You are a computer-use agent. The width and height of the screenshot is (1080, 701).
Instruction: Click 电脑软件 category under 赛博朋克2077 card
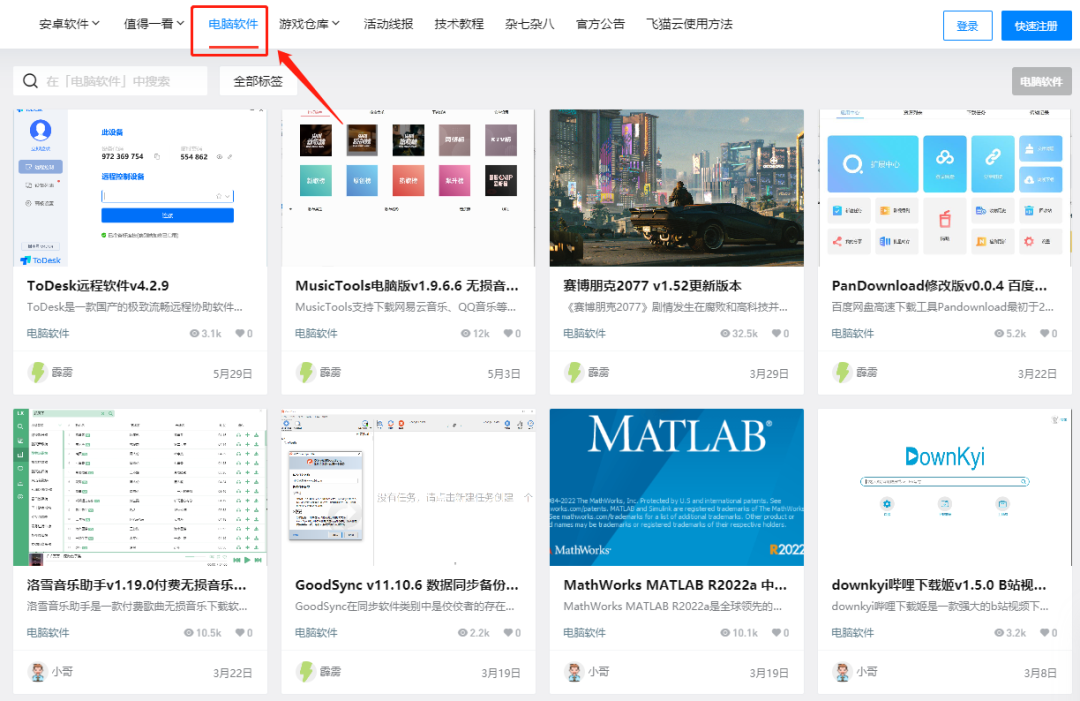tap(585, 333)
